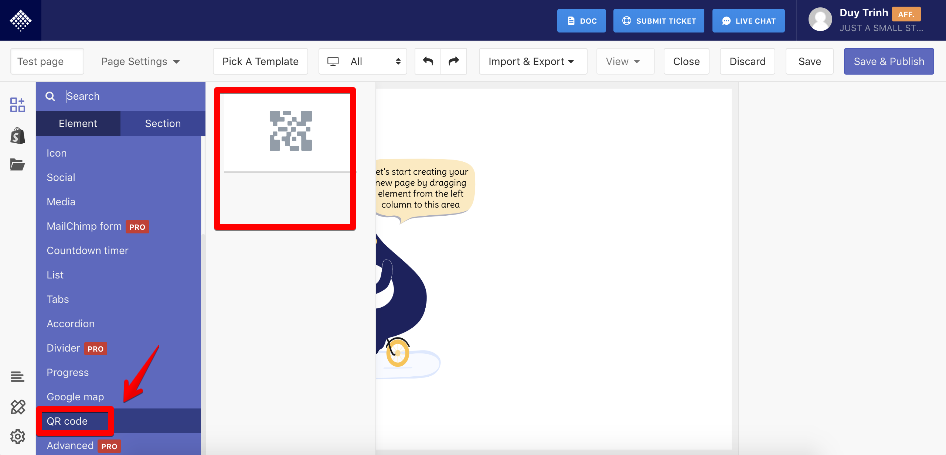Open the DOC documentation button
Viewport: 946px width, 455px height.
pyautogui.click(x=582, y=21)
